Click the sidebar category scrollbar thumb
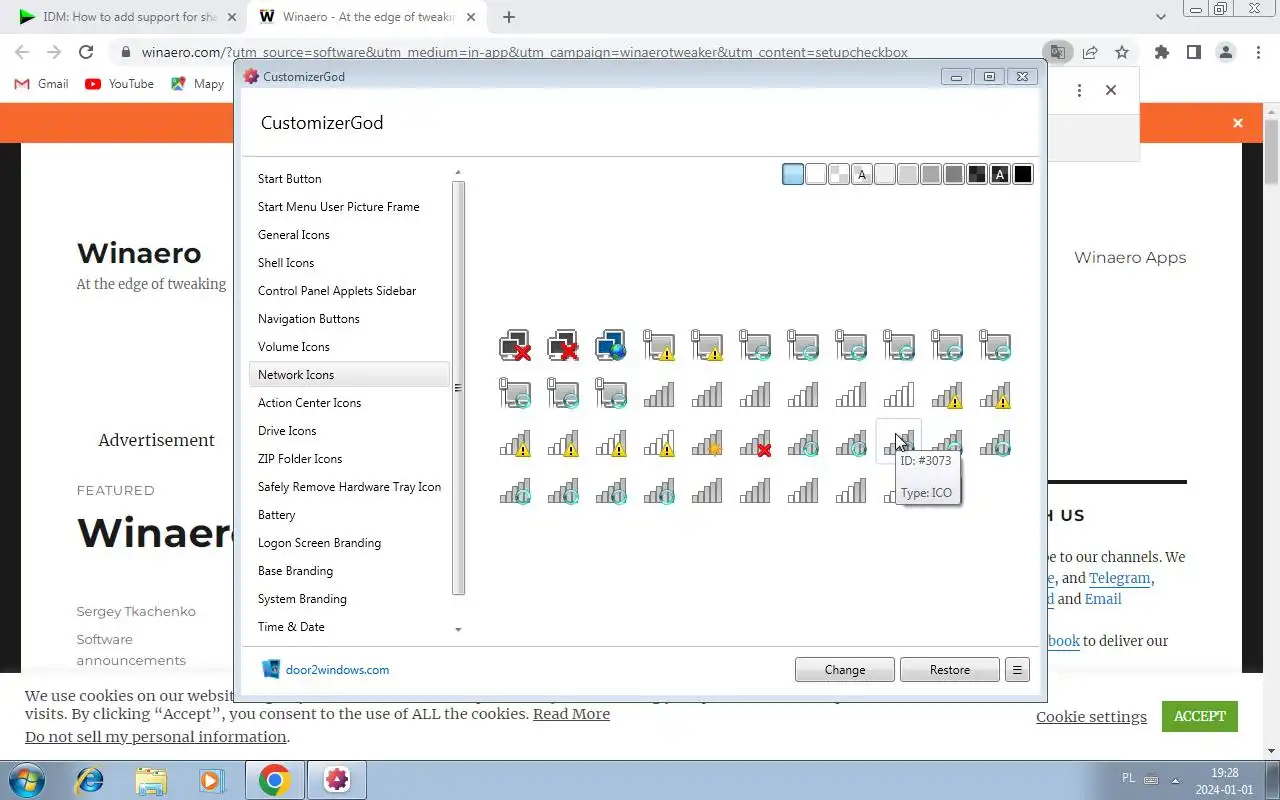Image resolution: width=1280 pixels, height=800 pixels. [458, 388]
